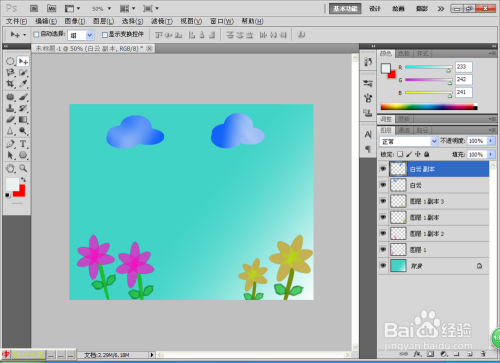Hide the 图层 1 layer
Viewport: 500px width, 363px height.
click(x=383, y=249)
